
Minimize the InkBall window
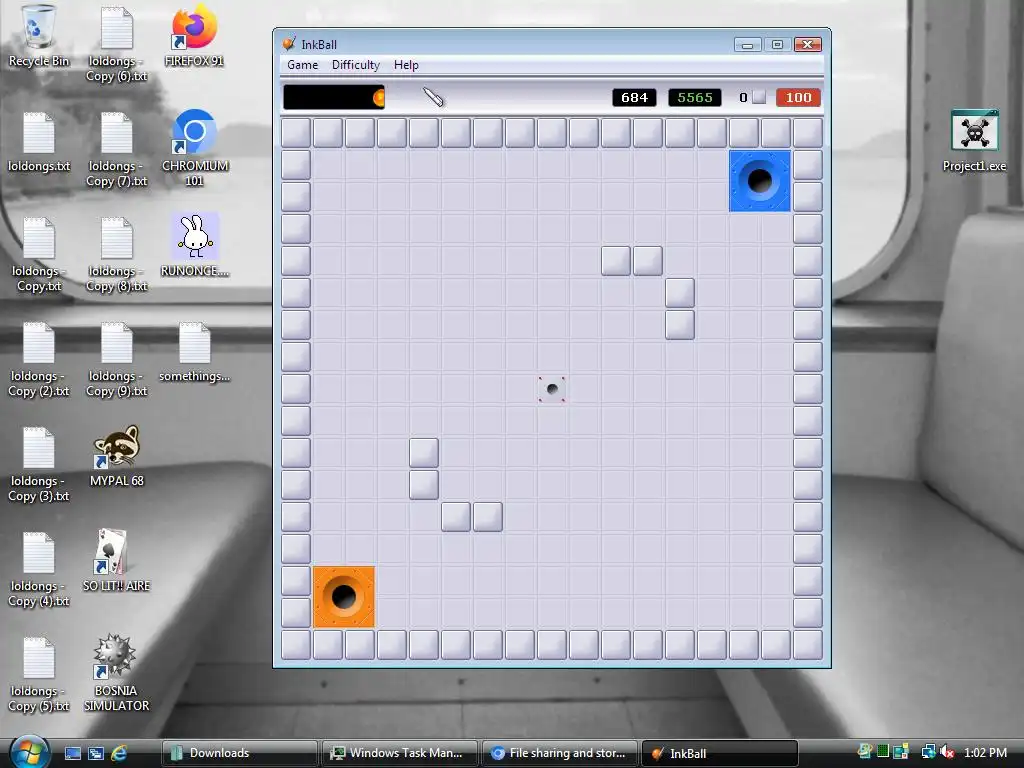tap(747, 44)
